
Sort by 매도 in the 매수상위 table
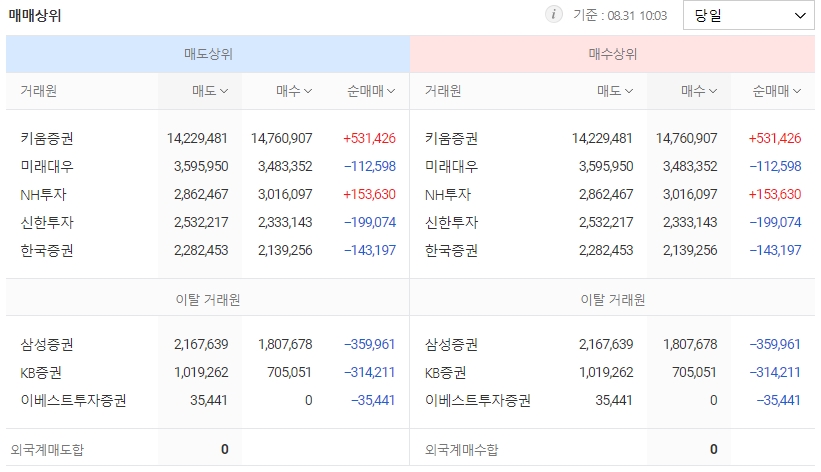point(615,91)
